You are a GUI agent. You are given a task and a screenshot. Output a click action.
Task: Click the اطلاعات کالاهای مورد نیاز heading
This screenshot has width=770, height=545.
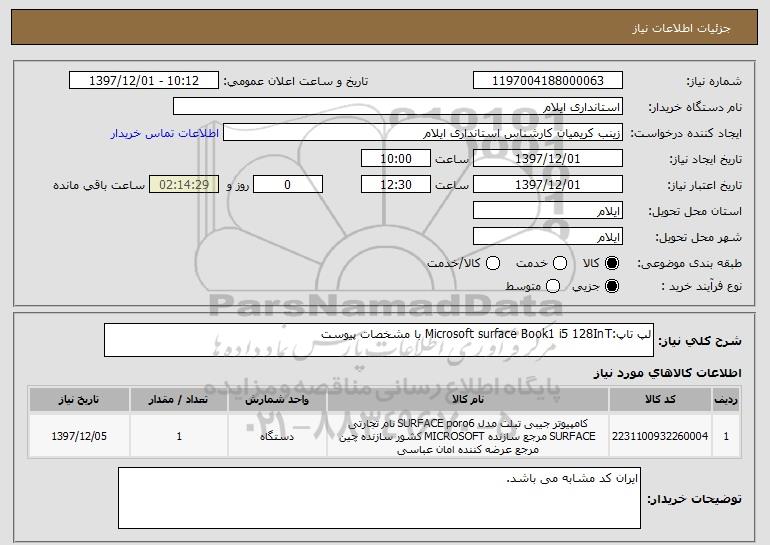point(667,373)
